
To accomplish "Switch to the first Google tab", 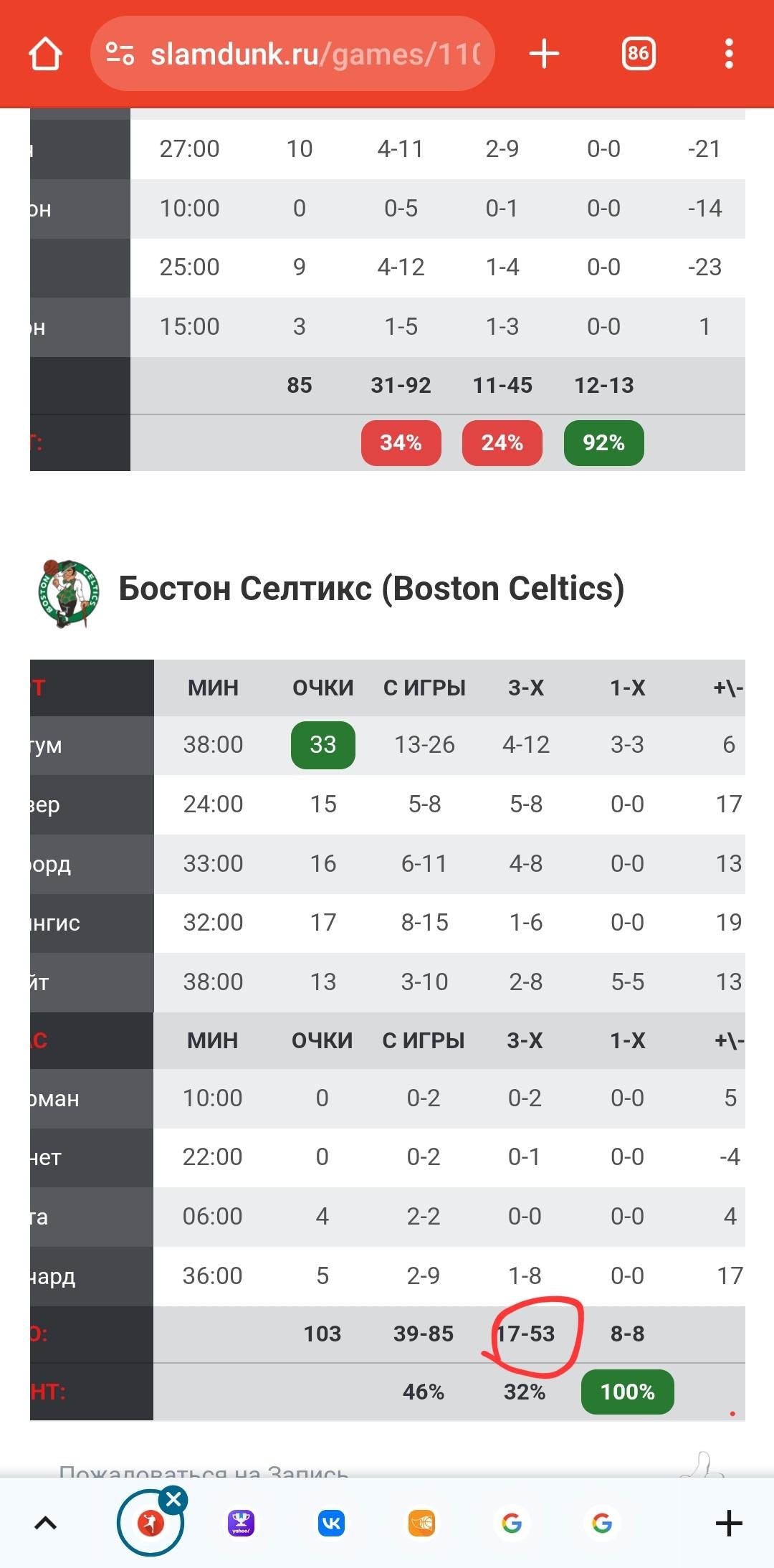I will point(512,1523).
